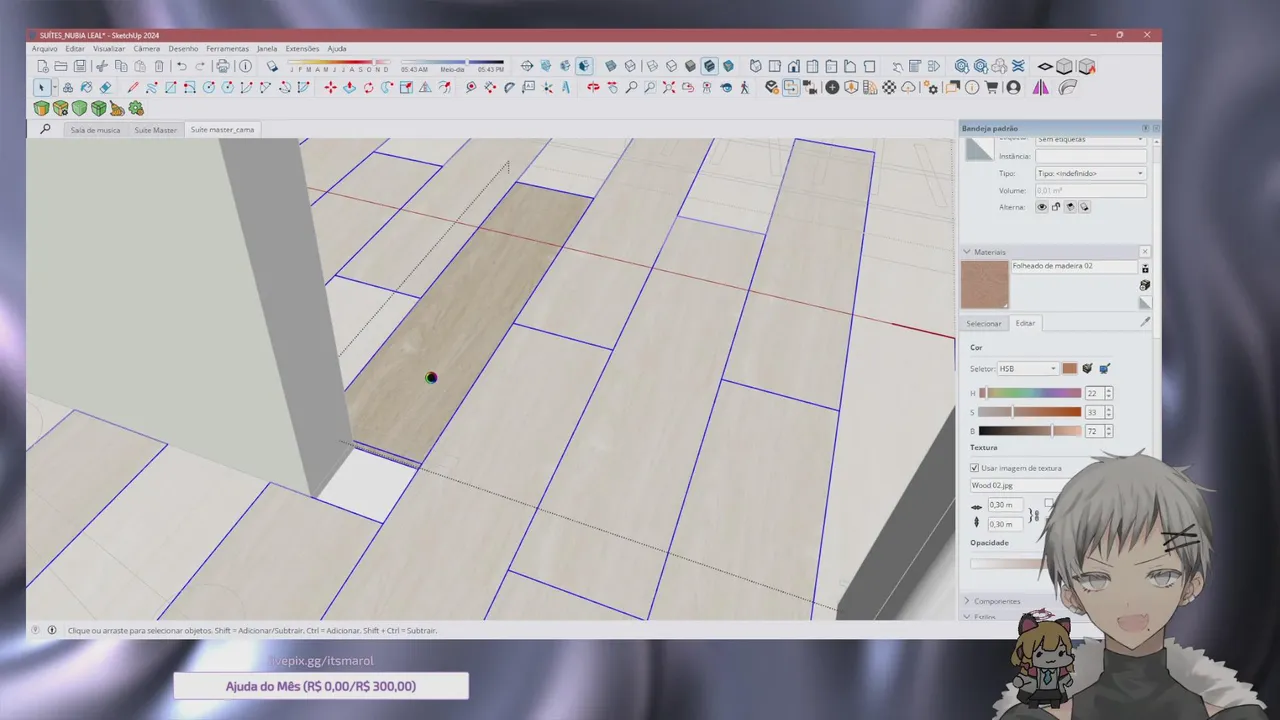Open the Arquivo menu
Viewport: 1280px width, 720px height.
click(x=44, y=48)
